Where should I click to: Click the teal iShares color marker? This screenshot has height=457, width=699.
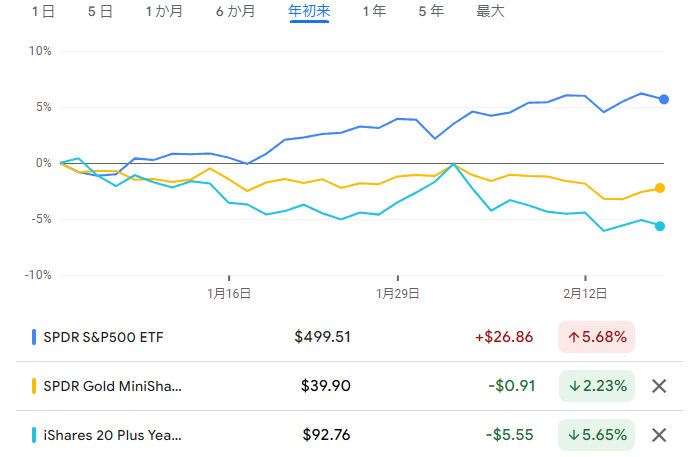pyautogui.click(x=34, y=435)
